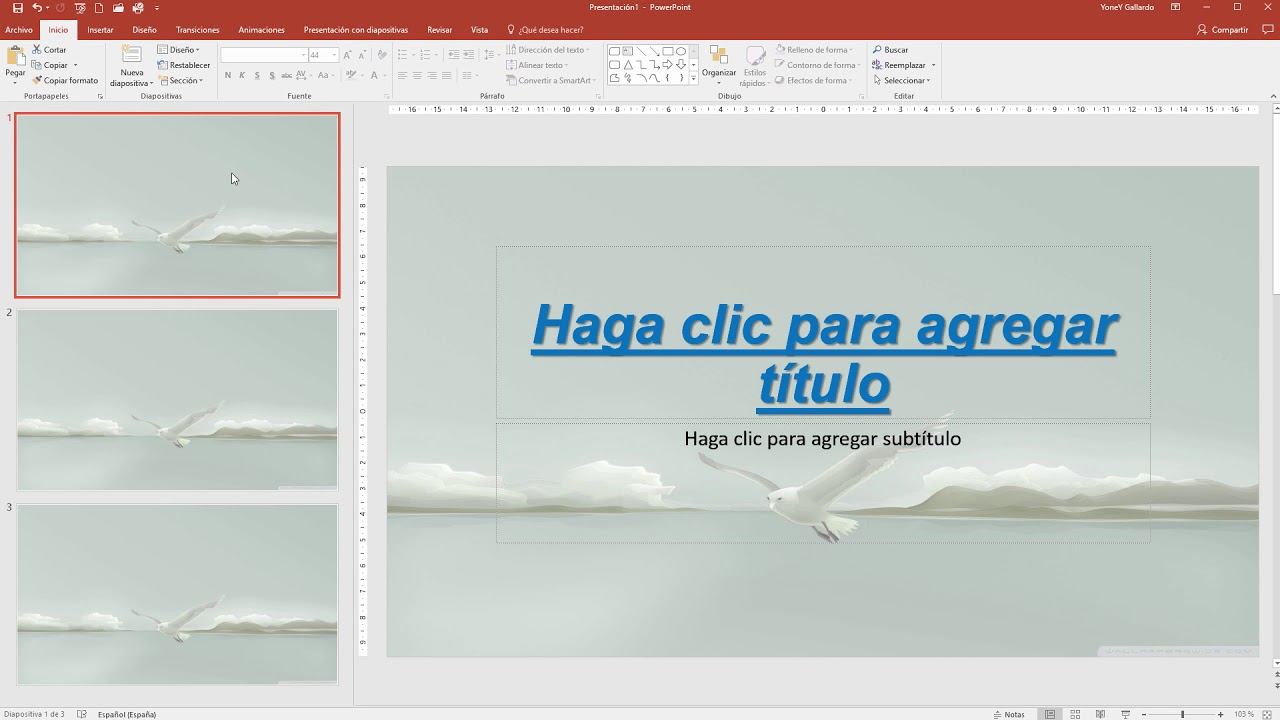1280x720 pixels.
Task: Open the Transiciones tab
Action: pos(197,30)
